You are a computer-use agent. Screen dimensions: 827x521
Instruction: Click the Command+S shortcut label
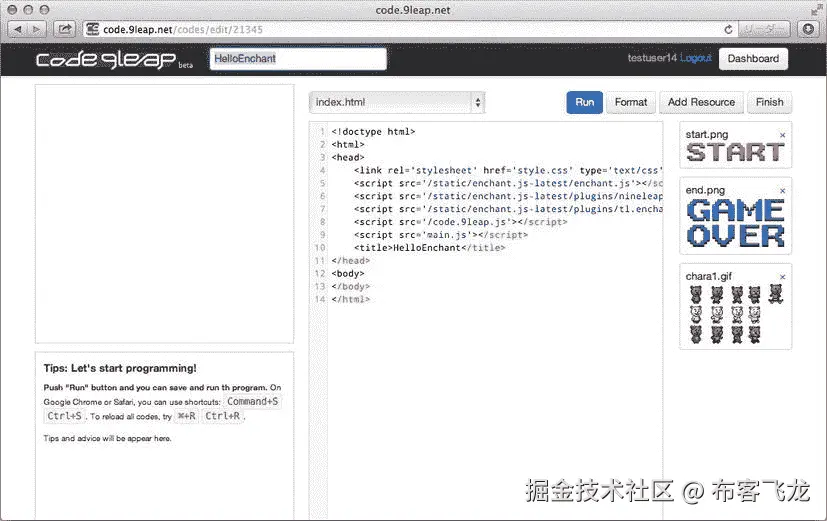coord(253,402)
